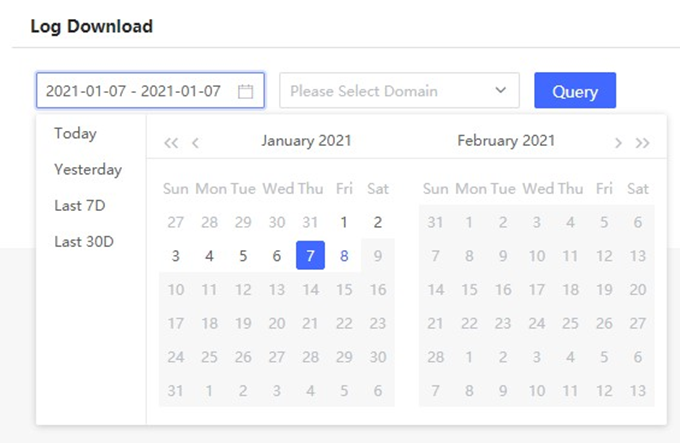
Task: Jump to next year with double-right arrow
Action: 643,143
